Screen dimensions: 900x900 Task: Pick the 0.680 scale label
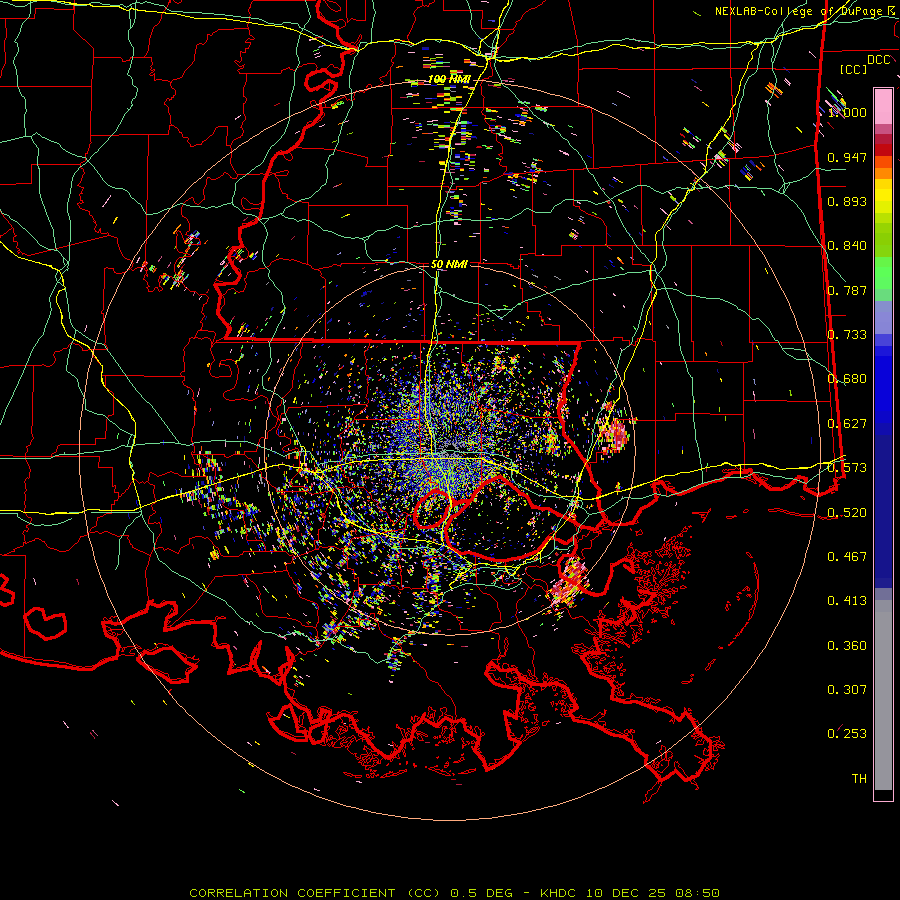point(847,379)
